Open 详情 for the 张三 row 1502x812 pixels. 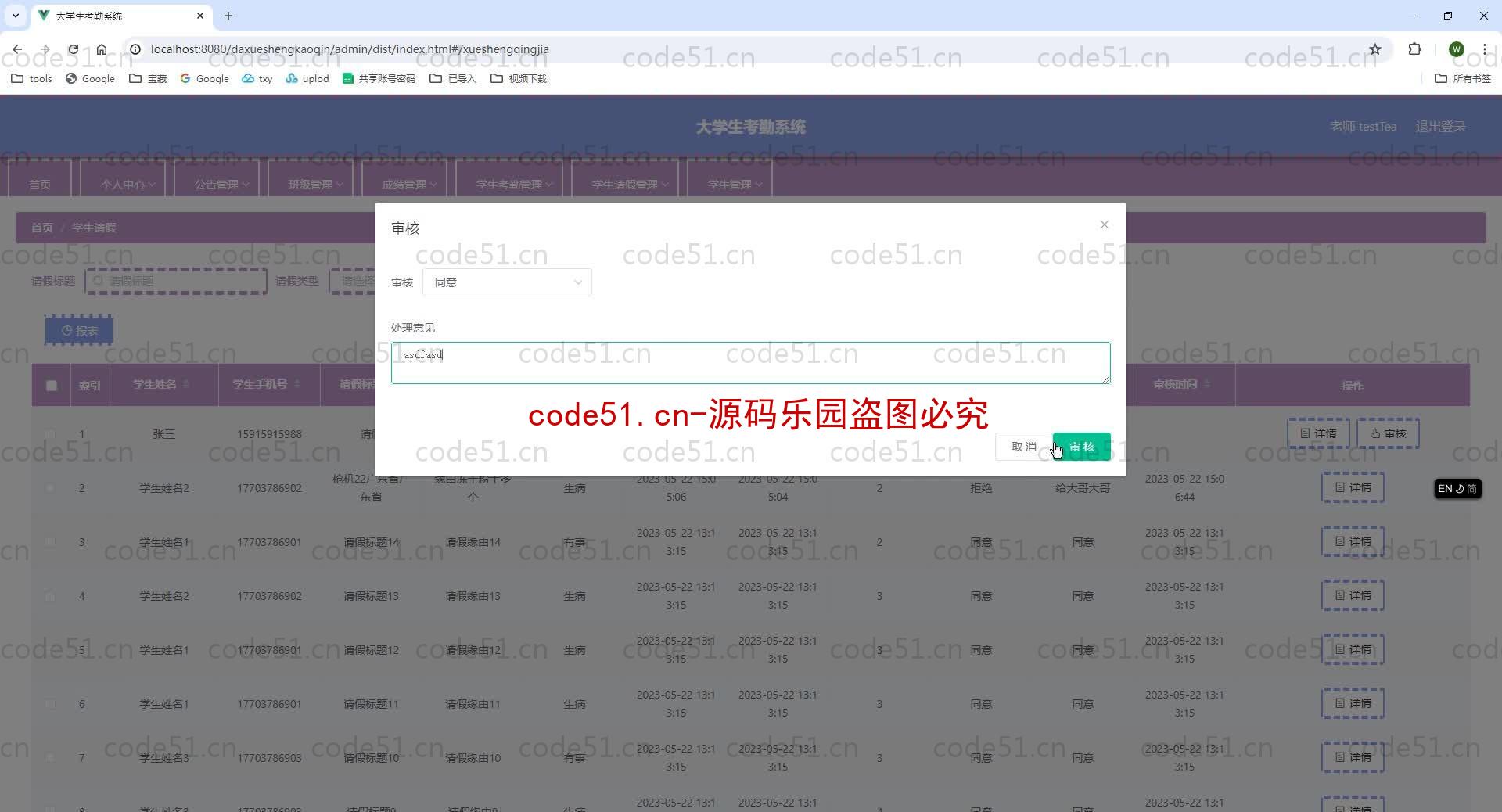coord(1318,433)
